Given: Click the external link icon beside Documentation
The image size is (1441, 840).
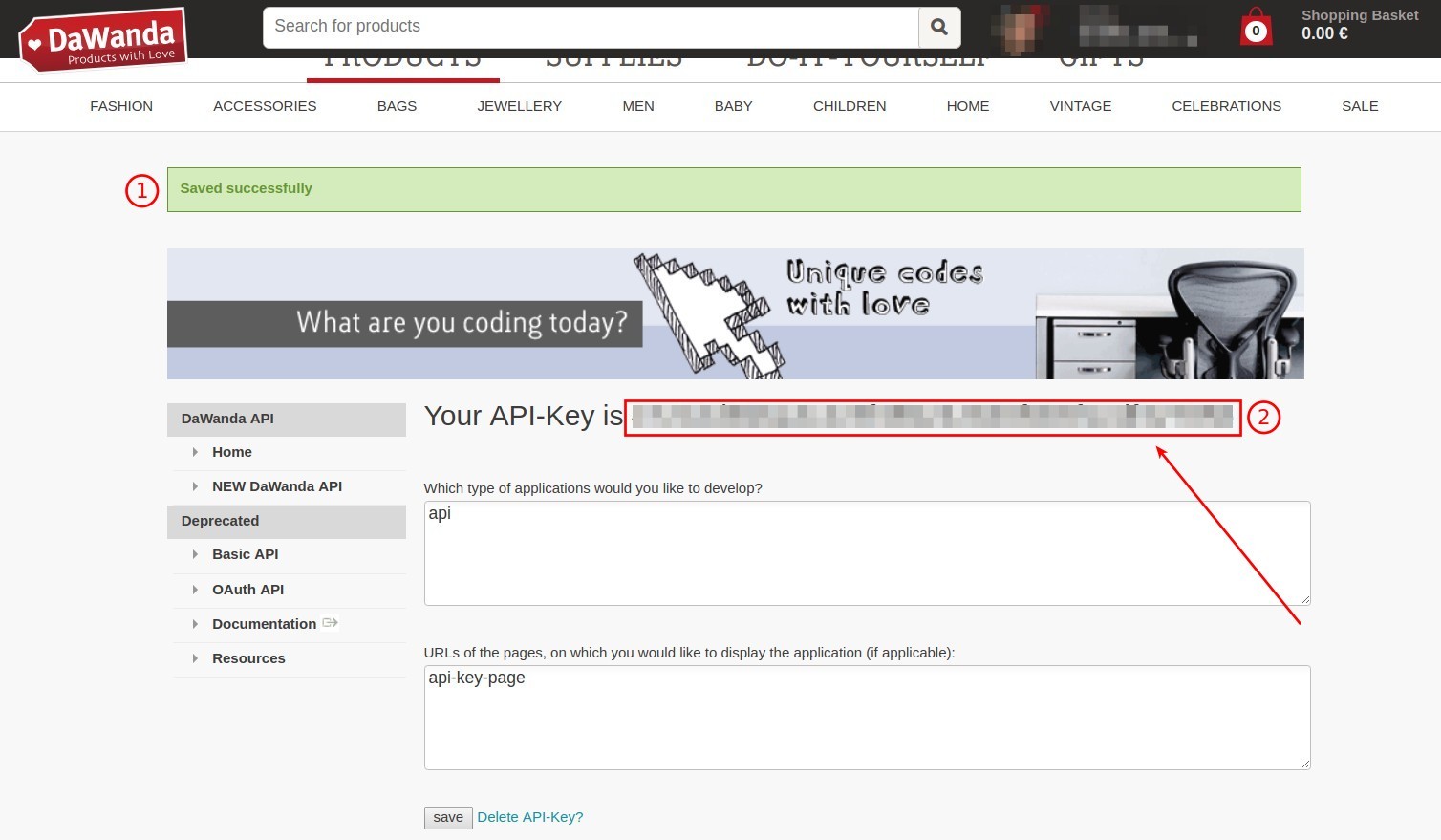Looking at the screenshot, I should 331,623.
